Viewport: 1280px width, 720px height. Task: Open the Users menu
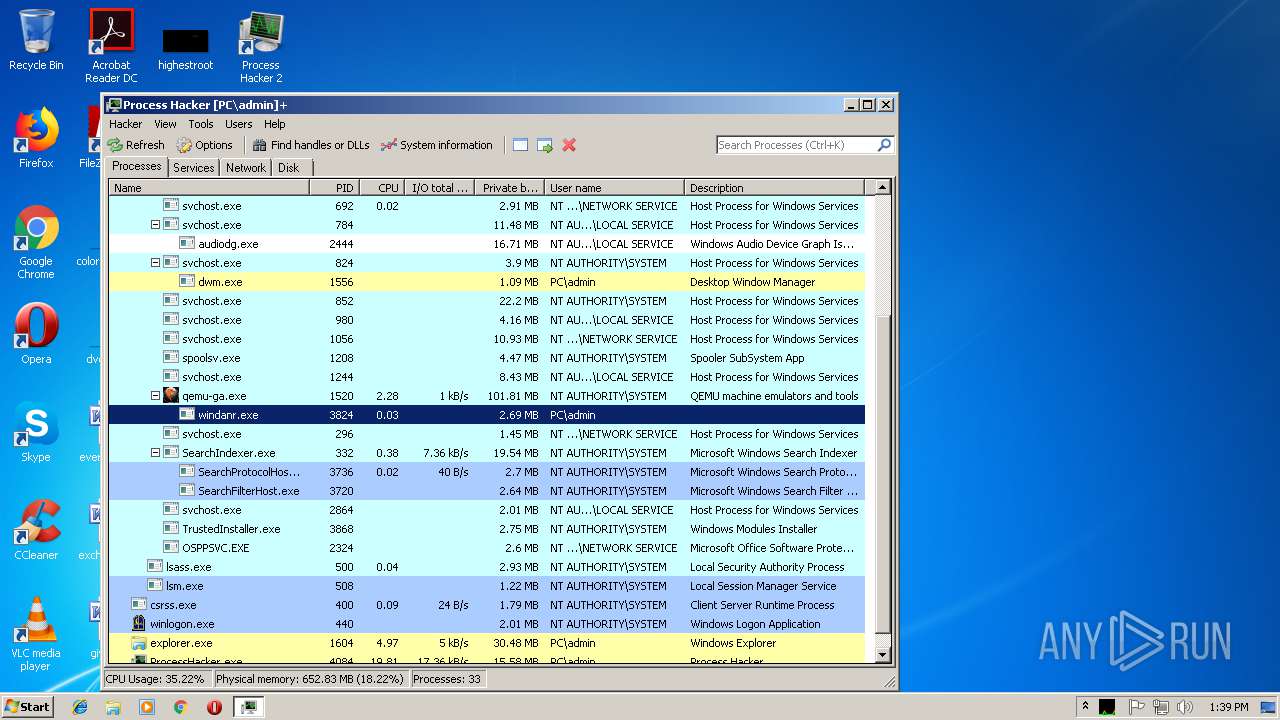pos(239,124)
